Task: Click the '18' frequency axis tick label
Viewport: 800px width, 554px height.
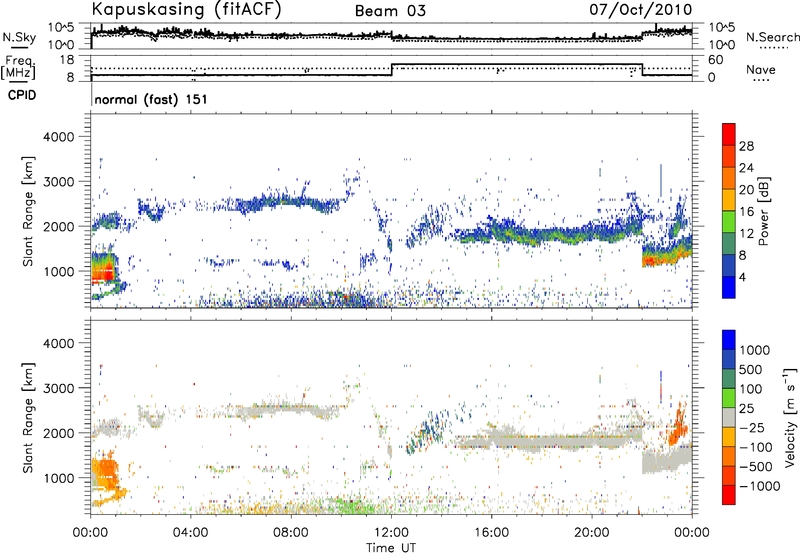Action: click(x=67, y=60)
